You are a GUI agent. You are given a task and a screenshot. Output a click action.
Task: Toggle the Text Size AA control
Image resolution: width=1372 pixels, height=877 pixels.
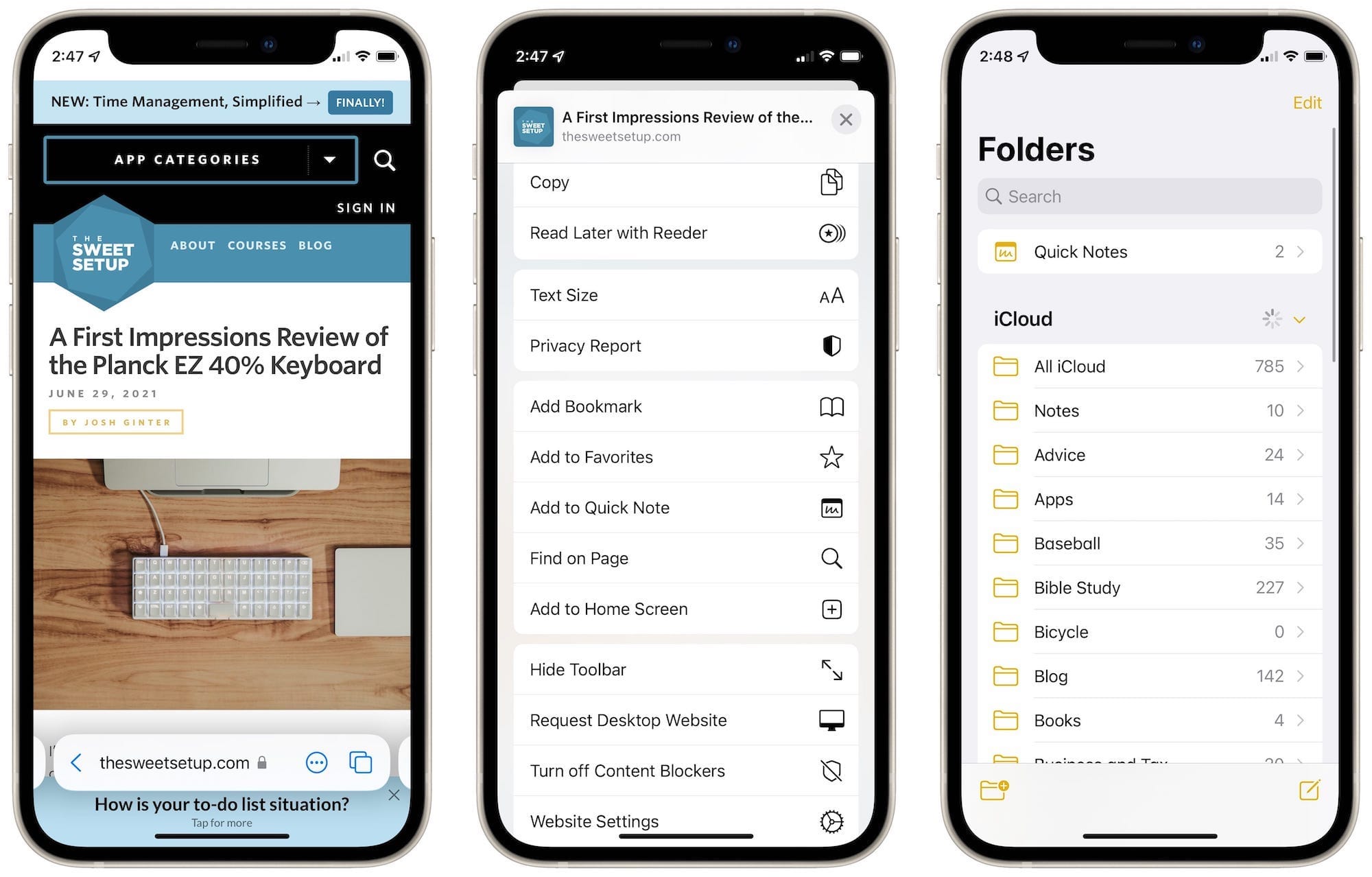point(831,296)
